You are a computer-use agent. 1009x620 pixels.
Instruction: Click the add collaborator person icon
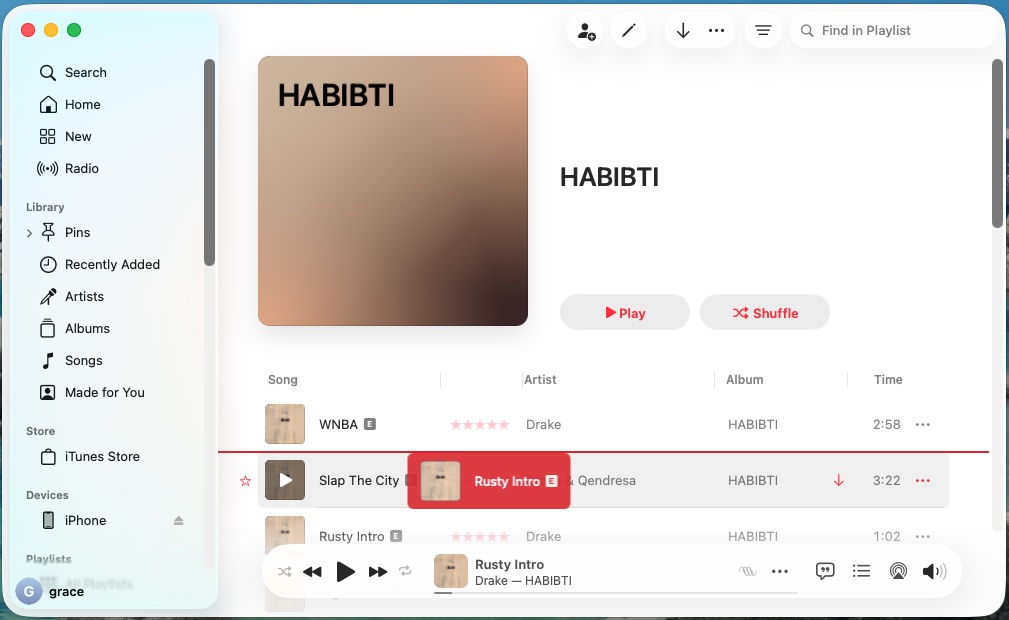[x=586, y=30]
